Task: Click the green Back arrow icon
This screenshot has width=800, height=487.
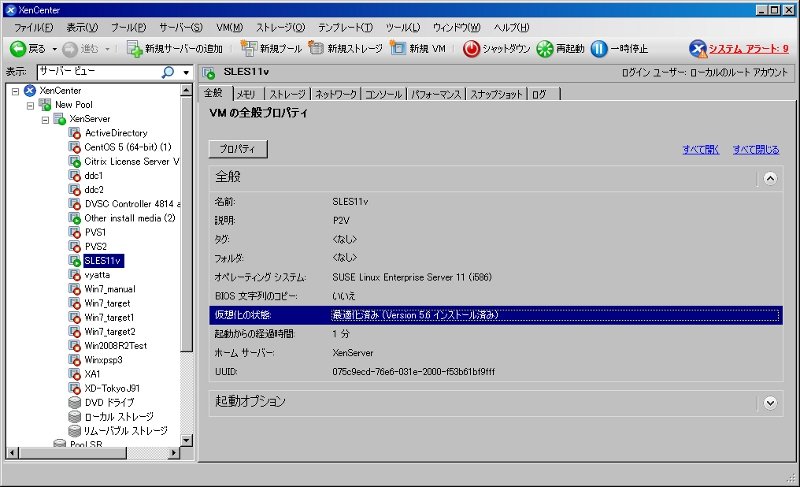Action: [18, 48]
